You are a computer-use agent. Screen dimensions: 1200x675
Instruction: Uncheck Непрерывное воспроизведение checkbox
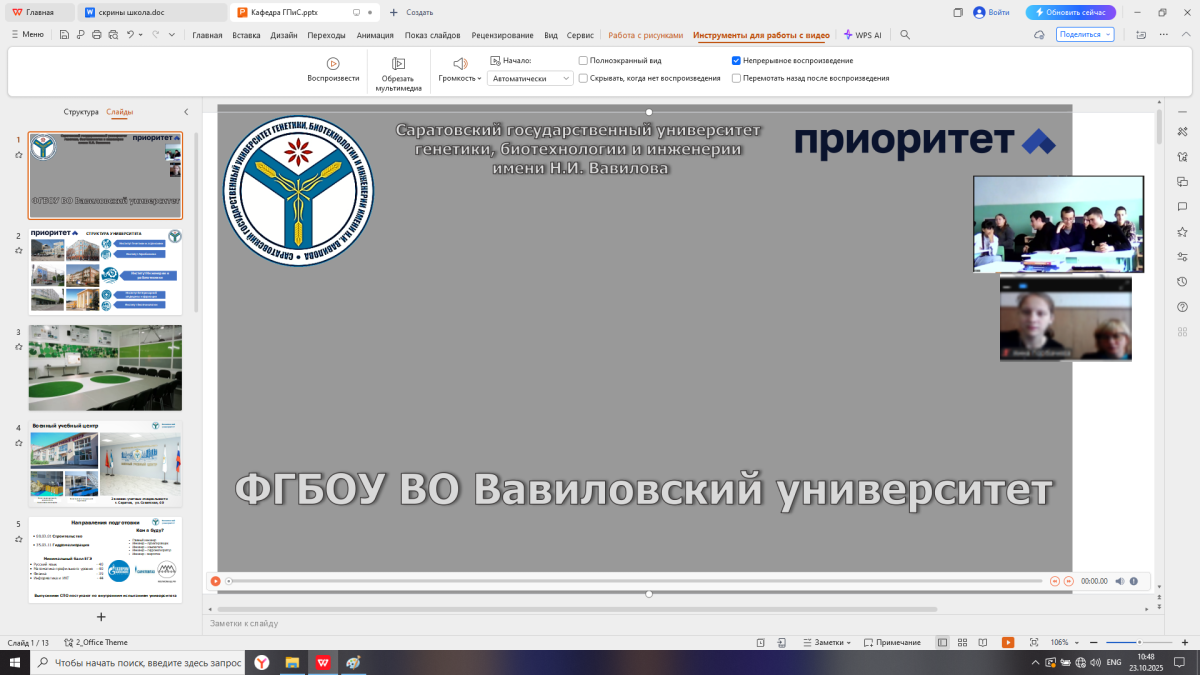coord(736,60)
